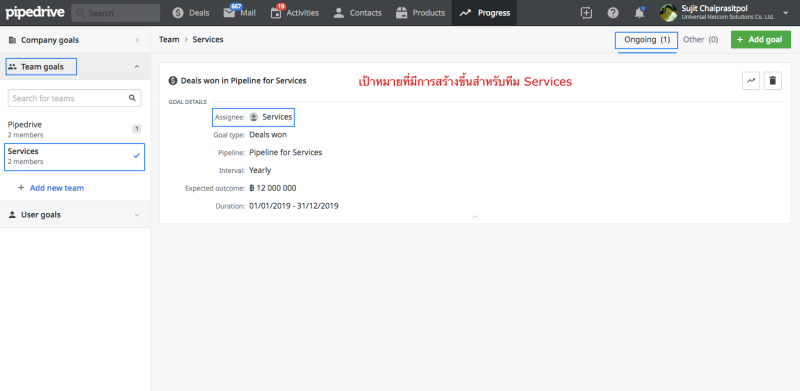Click the Services assignee avatar icon
This screenshot has height=391, width=800.
pyautogui.click(x=254, y=117)
